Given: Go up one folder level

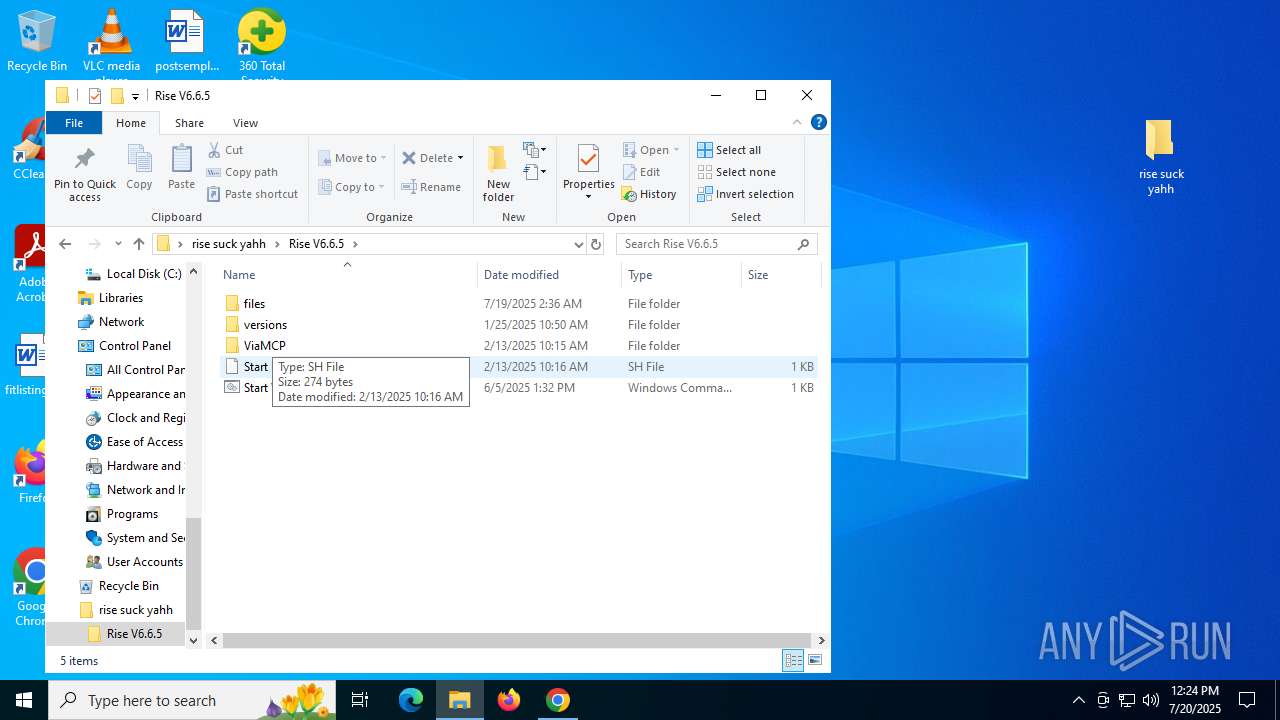Looking at the screenshot, I should coord(138,244).
